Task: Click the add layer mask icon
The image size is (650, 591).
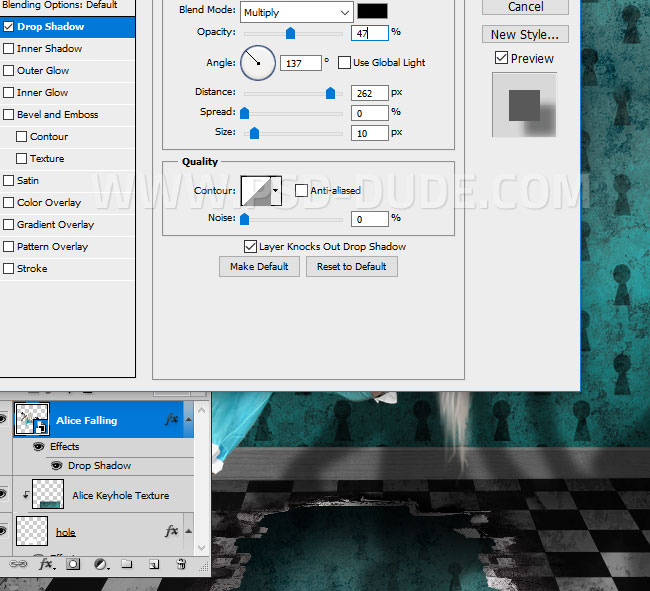Action: click(x=73, y=565)
